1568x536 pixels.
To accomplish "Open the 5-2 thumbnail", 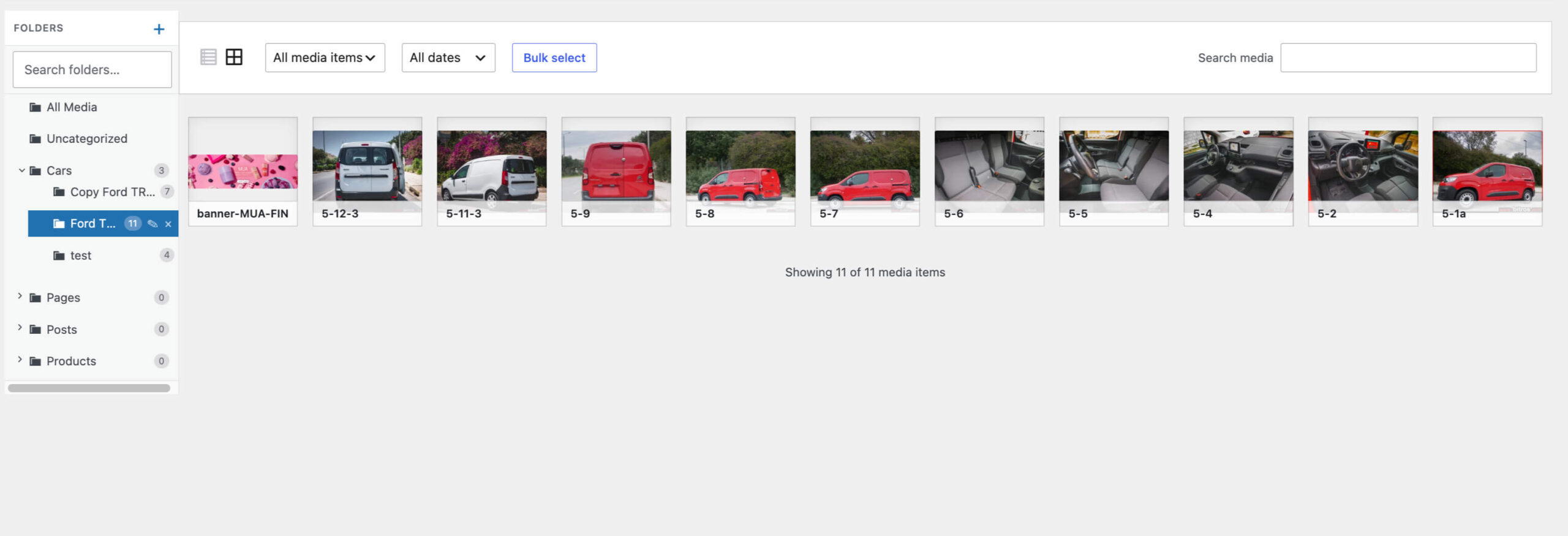I will (1363, 172).
